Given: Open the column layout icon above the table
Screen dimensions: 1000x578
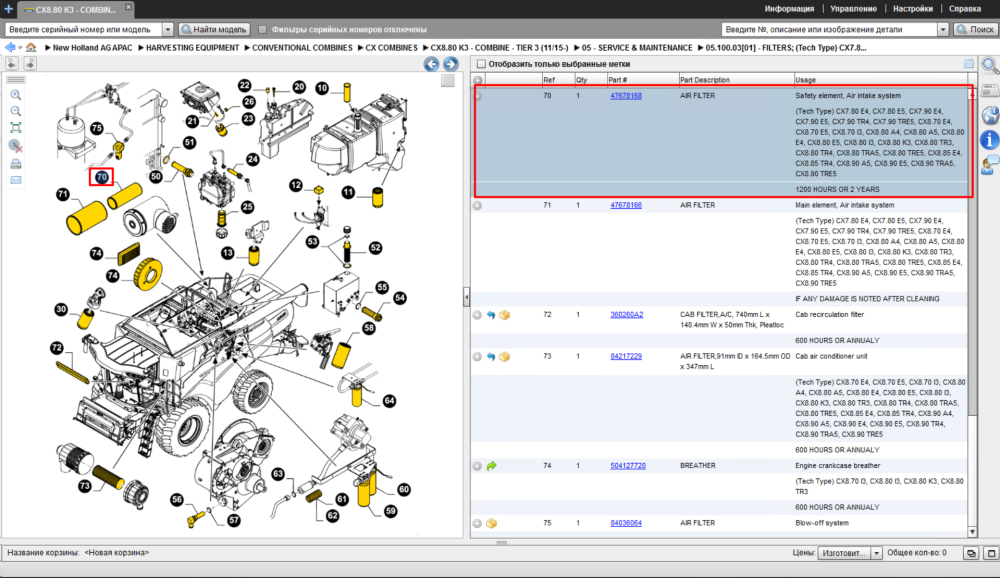Looking at the screenshot, I should [x=969, y=64].
